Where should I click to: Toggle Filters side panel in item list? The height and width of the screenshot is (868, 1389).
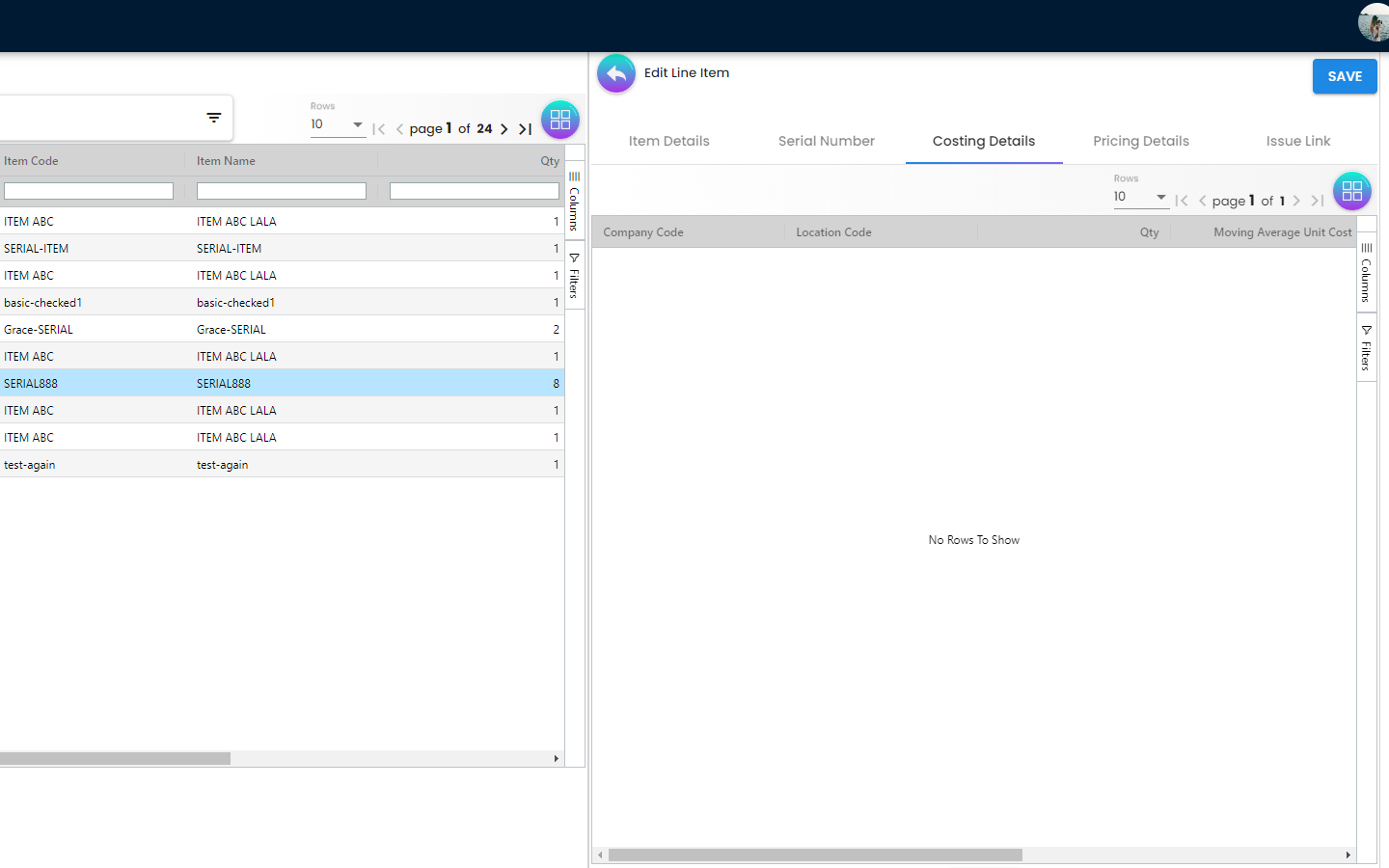point(574,276)
